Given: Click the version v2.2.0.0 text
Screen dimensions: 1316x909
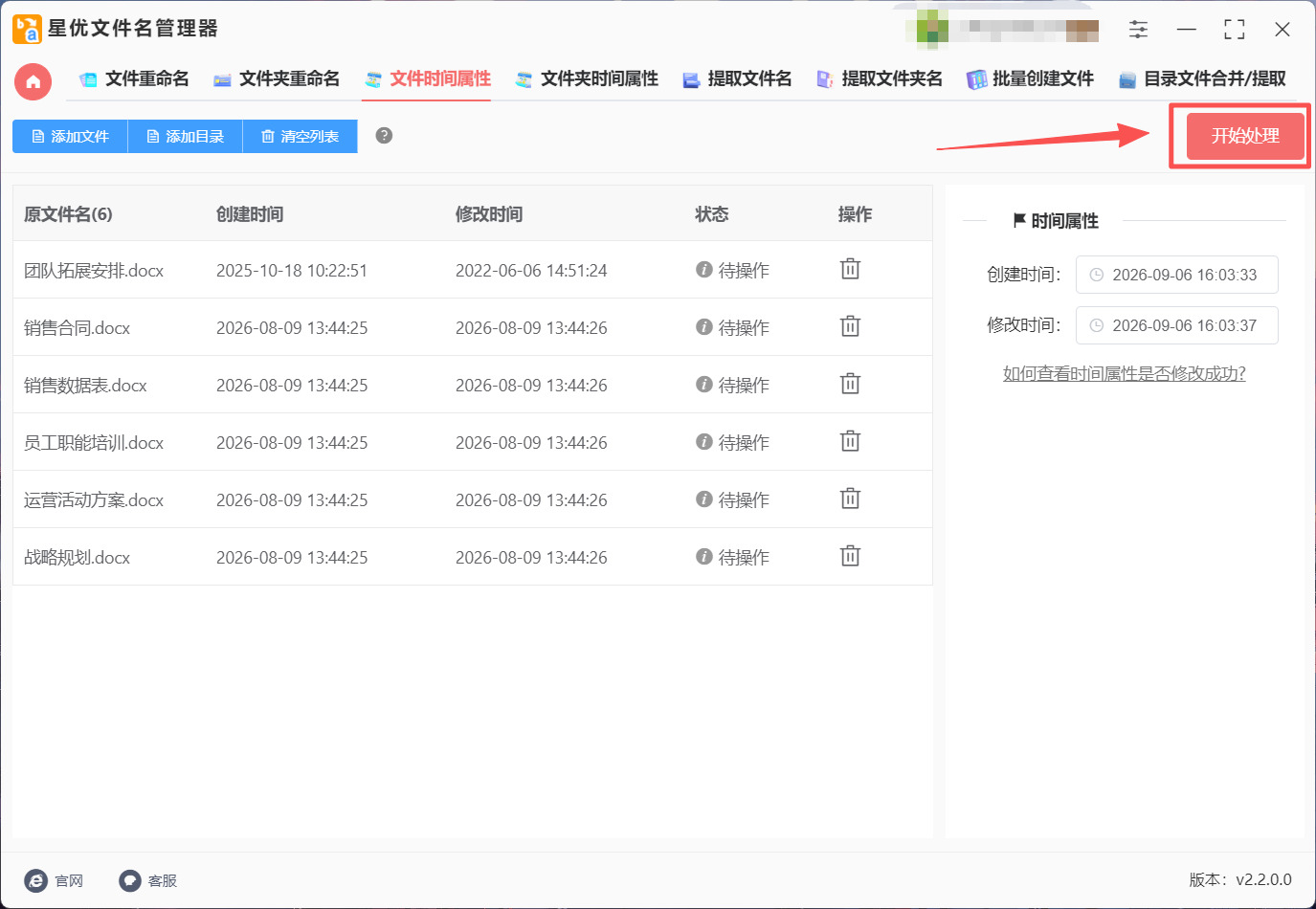Looking at the screenshot, I should point(1240,879).
